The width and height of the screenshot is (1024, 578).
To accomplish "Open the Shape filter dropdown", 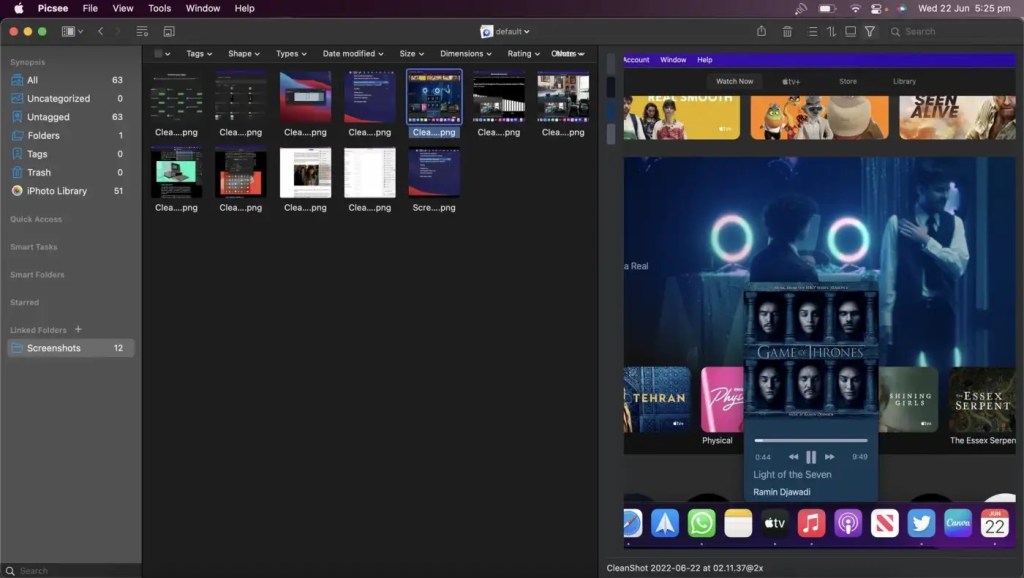I will click(244, 54).
